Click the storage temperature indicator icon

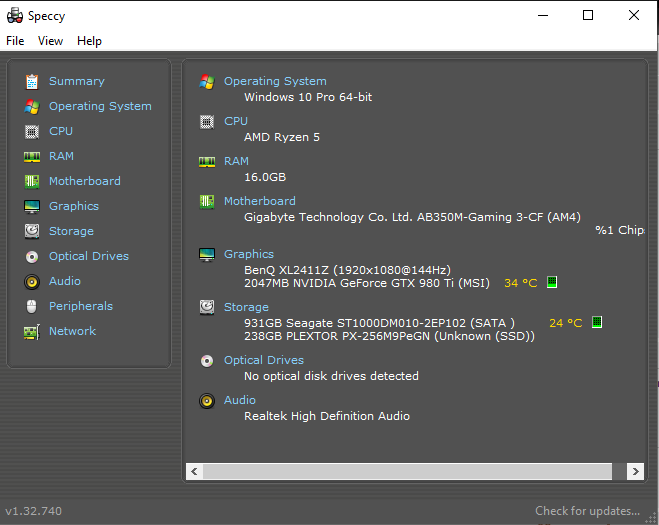click(597, 323)
